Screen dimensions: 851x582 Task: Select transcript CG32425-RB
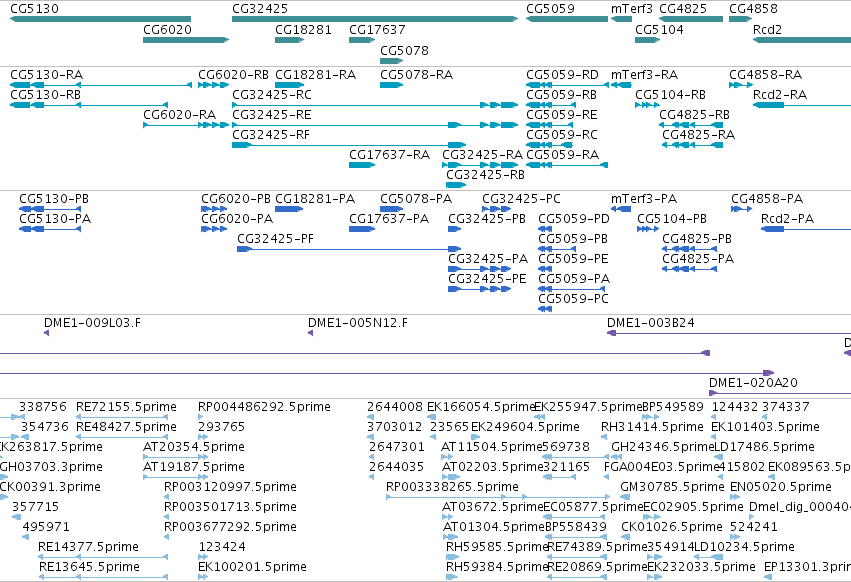(456, 185)
